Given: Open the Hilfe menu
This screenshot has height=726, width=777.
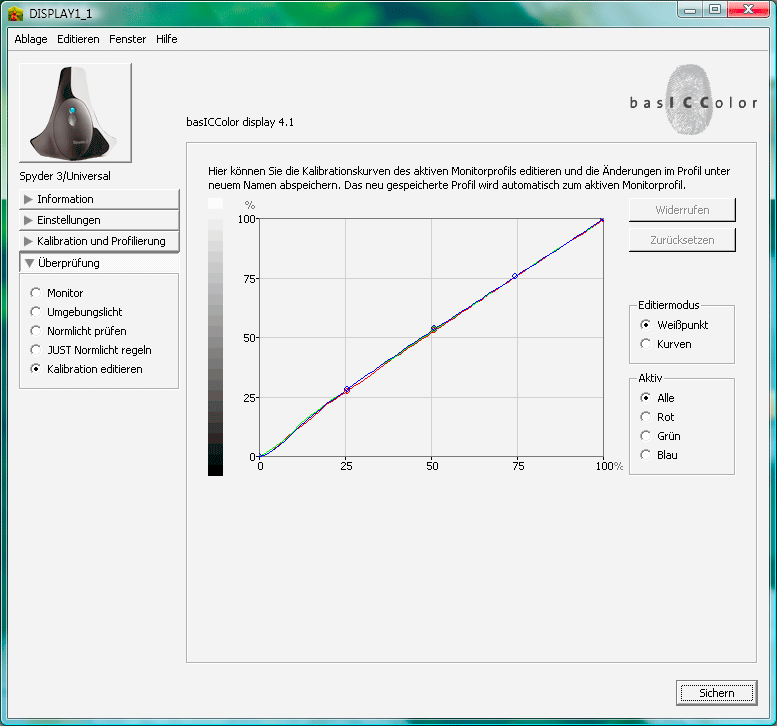Looking at the screenshot, I should click(167, 39).
